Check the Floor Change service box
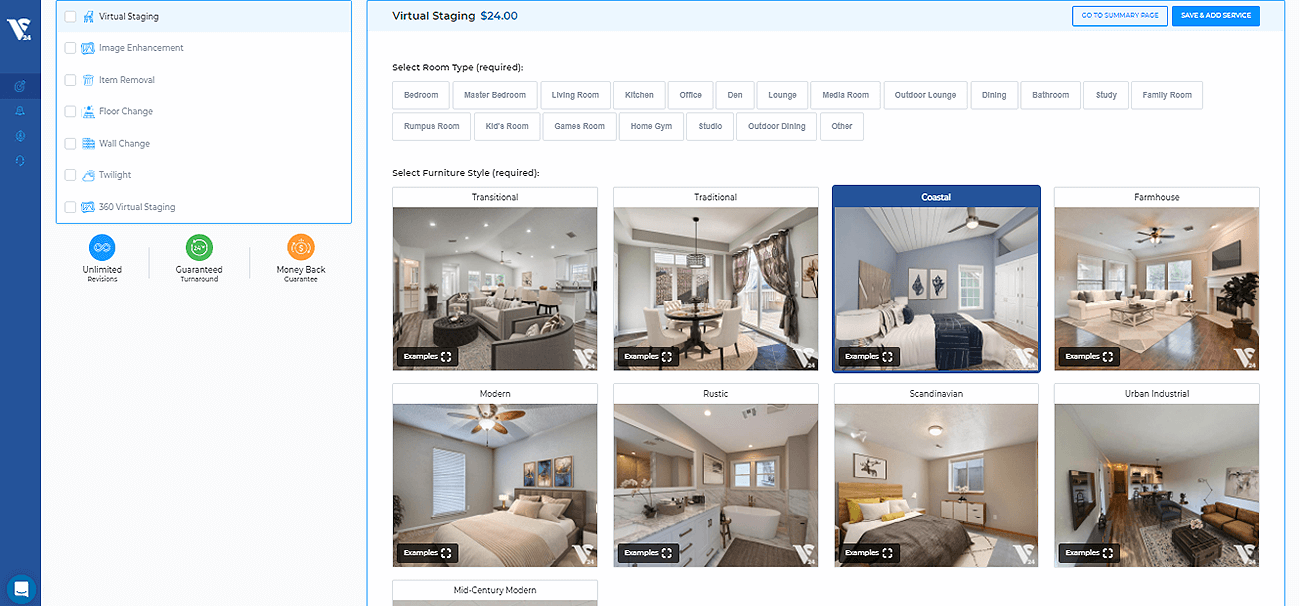This screenshot has width=1300, height=606. click(x=70, y=111)
